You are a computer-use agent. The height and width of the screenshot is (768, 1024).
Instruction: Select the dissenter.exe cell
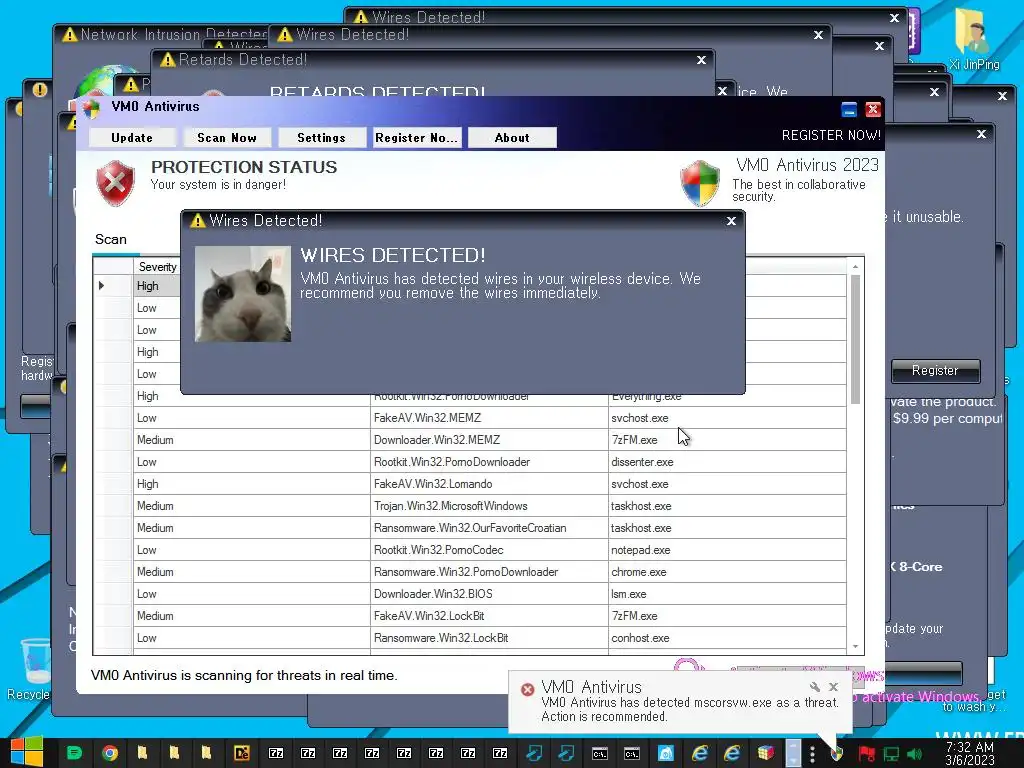tap(727, 462)
